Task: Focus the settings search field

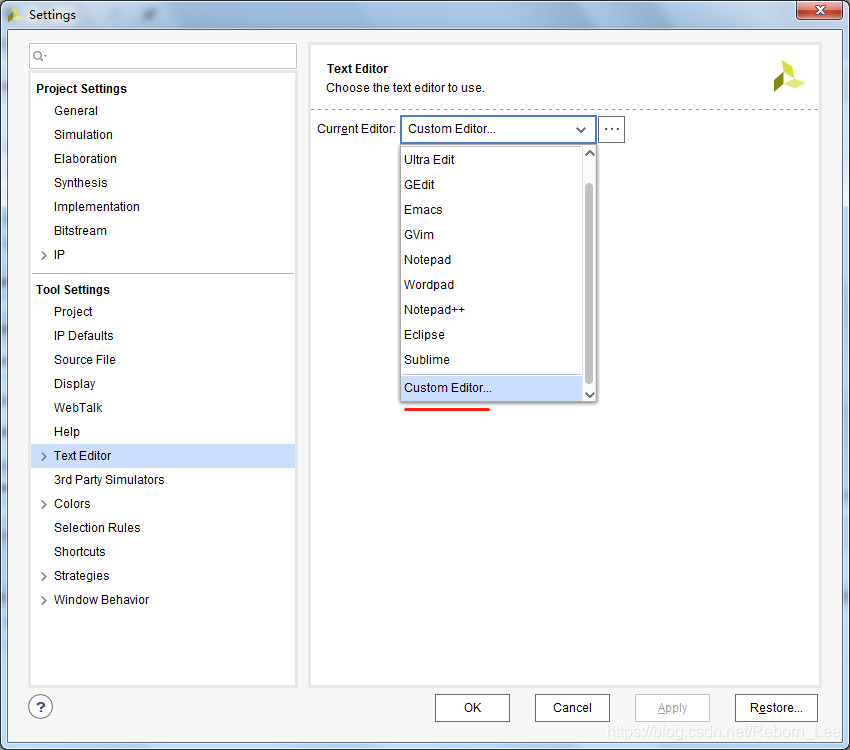Action: 163,56
